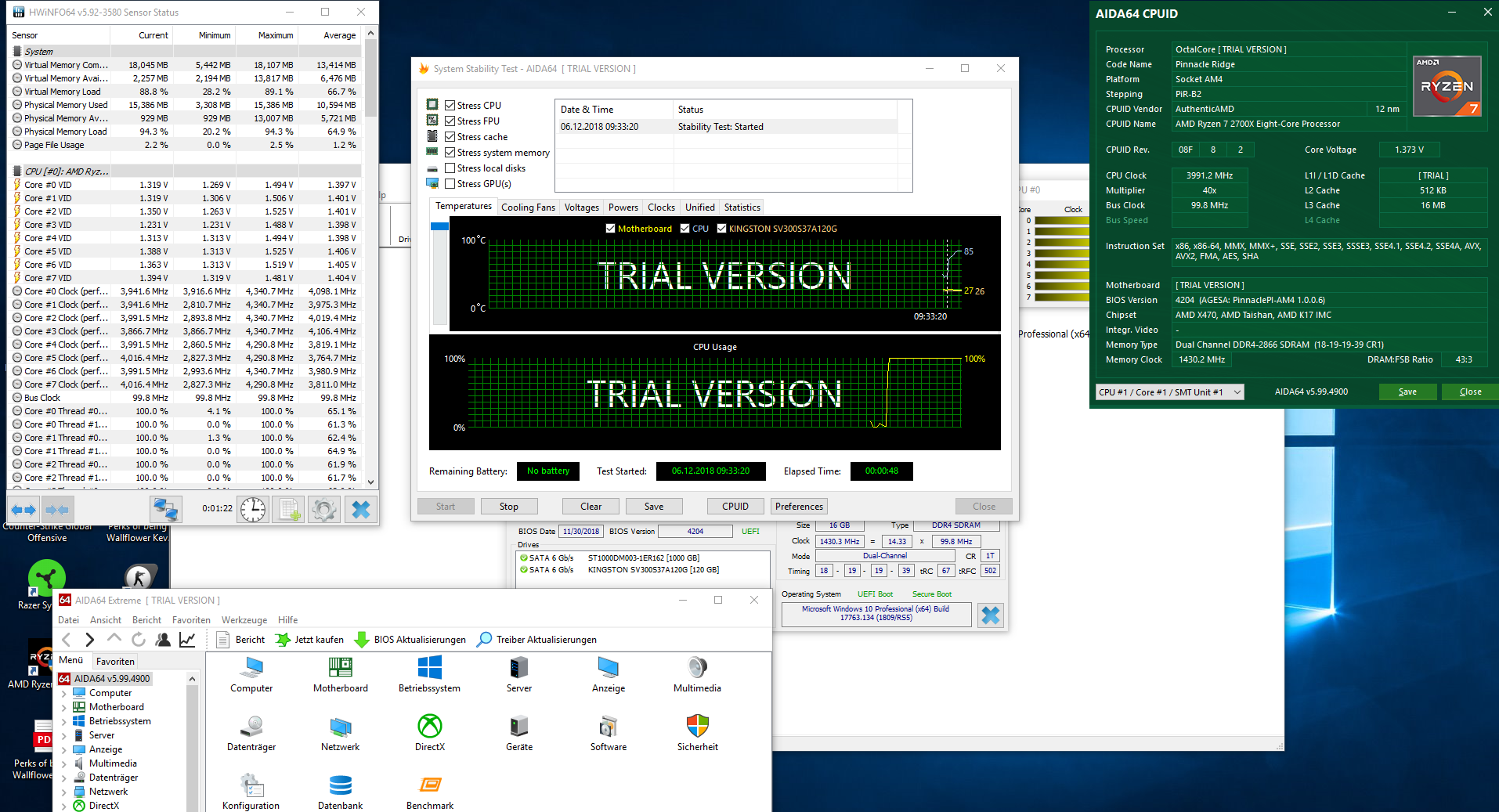Toggle CPU temperature graph checkbox
Viewport: 1499px width, 812px height.
coord(685,229)
